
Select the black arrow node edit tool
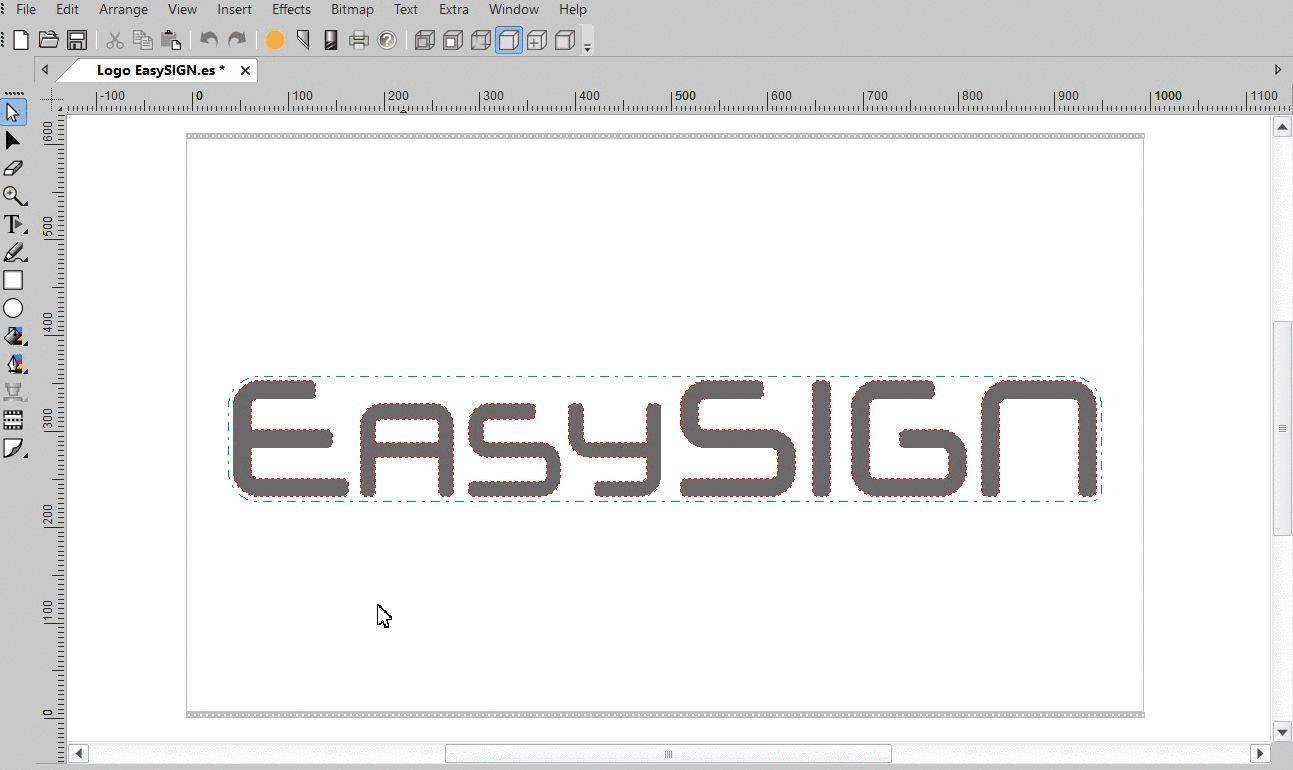13,140
